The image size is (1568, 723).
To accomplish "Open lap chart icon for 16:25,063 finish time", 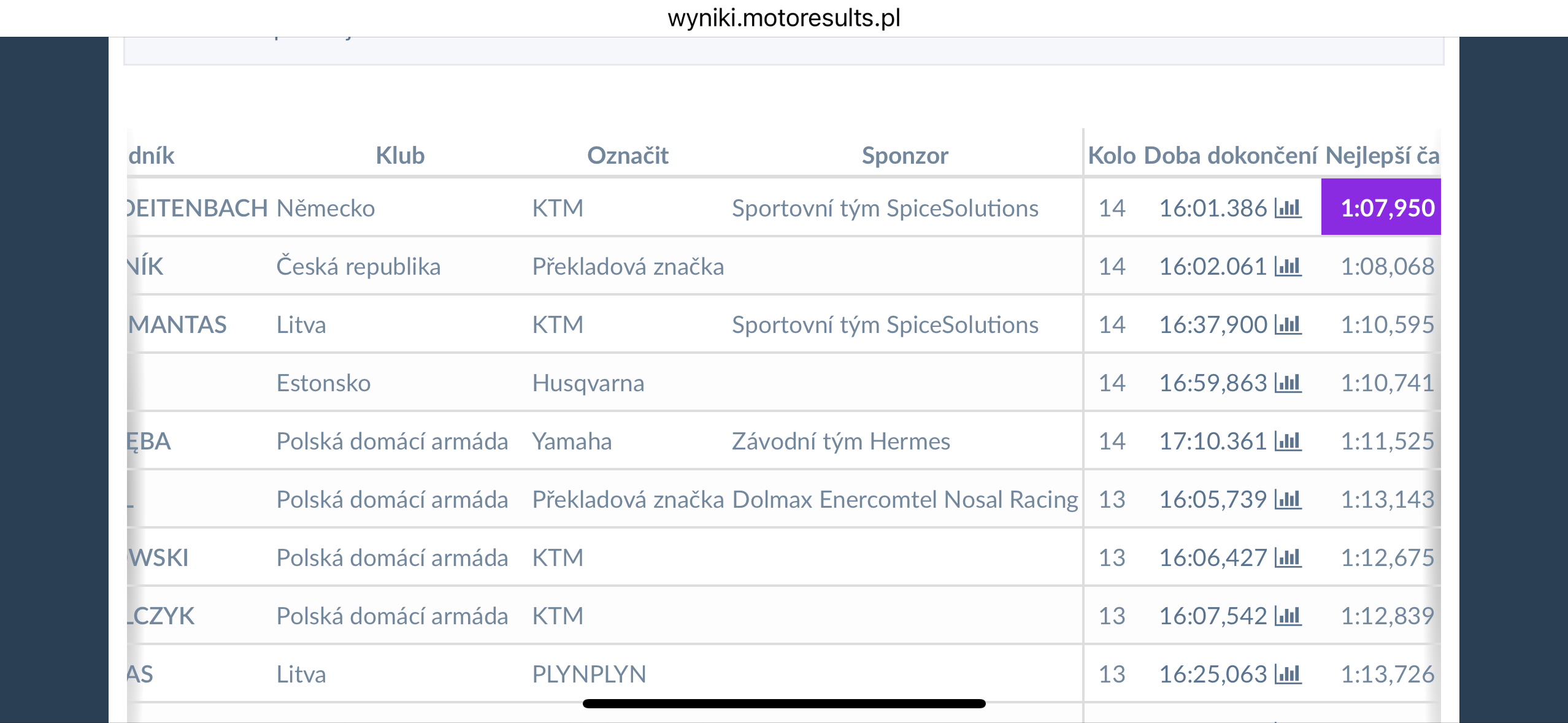I will (x=1288, y=675).
